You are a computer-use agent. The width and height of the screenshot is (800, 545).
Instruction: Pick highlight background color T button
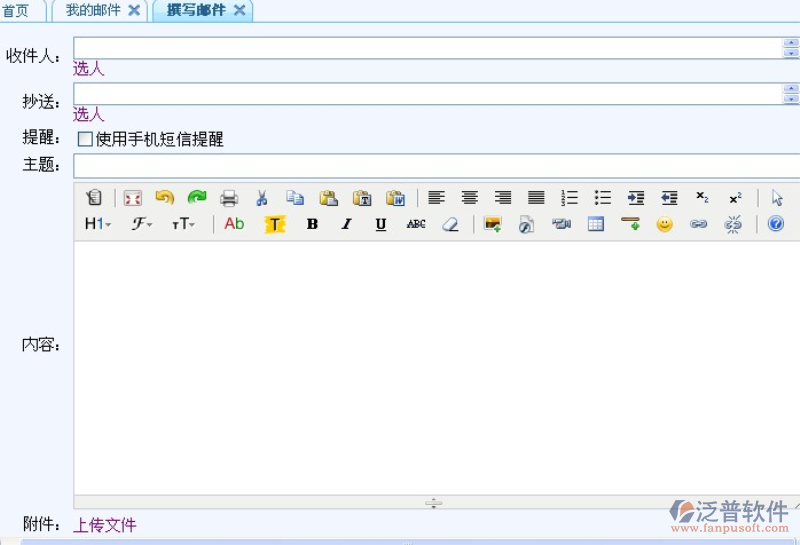pyautogui.click(x=274, y=224)
